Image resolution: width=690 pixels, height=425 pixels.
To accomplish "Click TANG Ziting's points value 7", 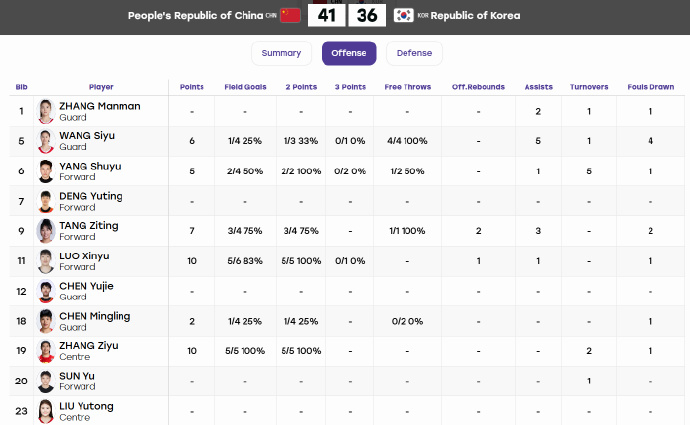I will click(192, 231).
